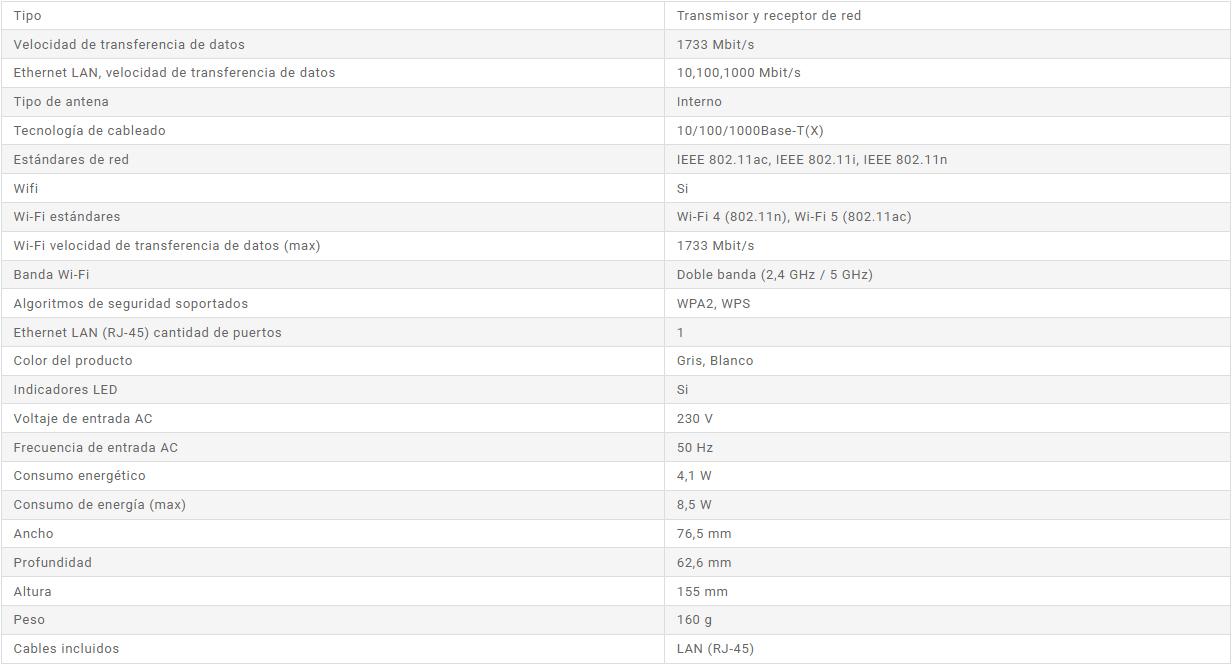Screen dimensions: 1231x664
Task: Click the Ethernet LAN transfer speed label
Action: (x=174, y=73)
